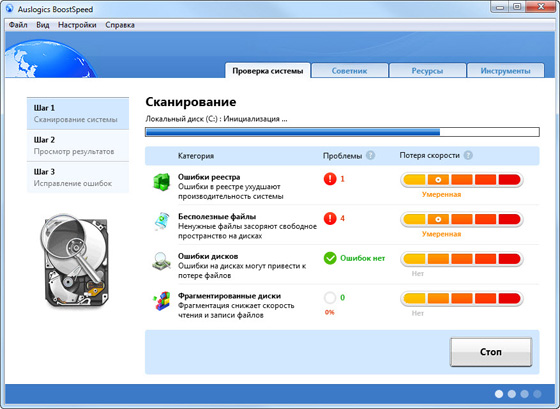
Task: Click fourth faded page indicator dot
Action: pos(537,394)
